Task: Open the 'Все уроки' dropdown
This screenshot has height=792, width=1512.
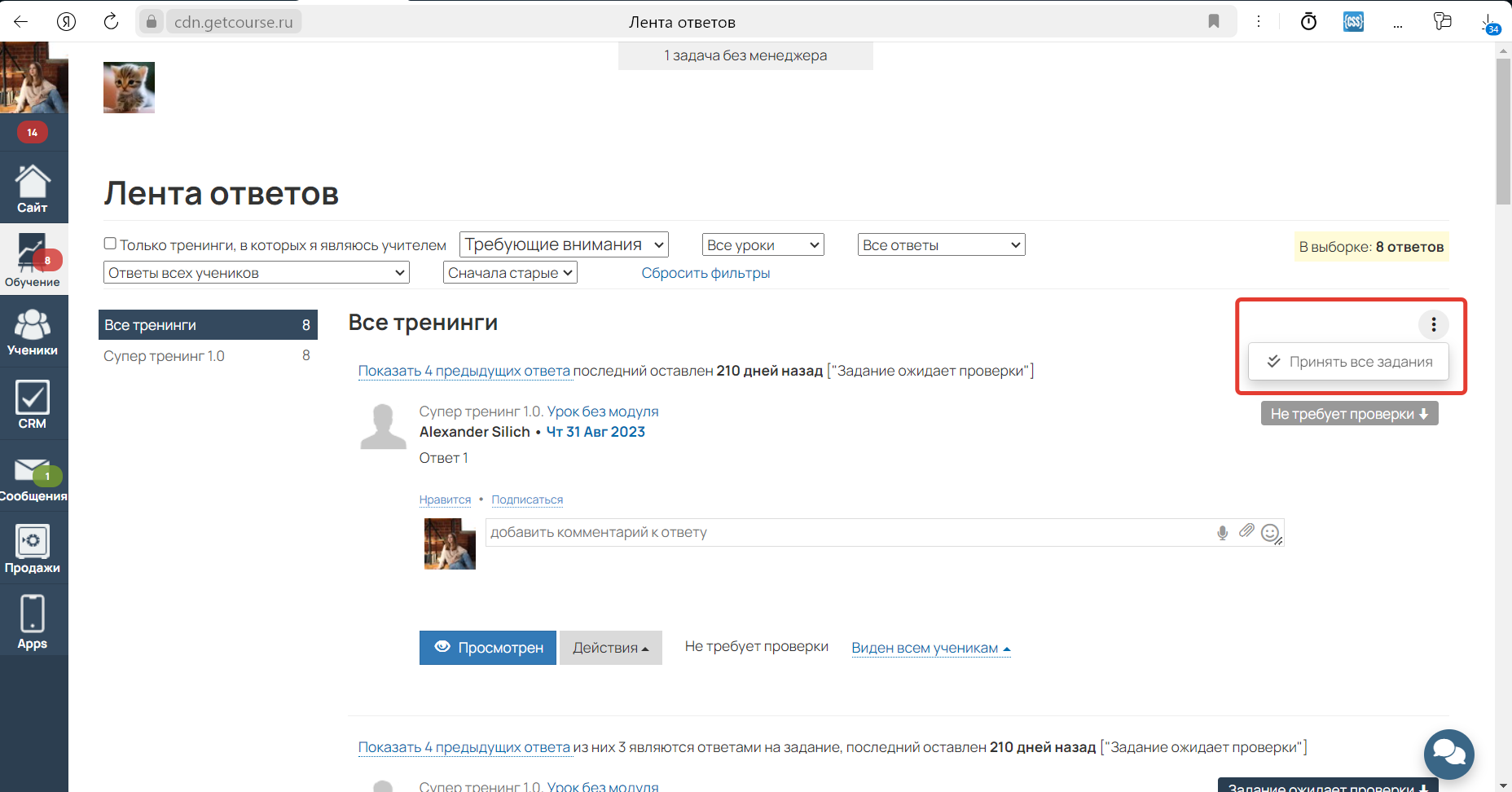Action: (x=763, y=245)
